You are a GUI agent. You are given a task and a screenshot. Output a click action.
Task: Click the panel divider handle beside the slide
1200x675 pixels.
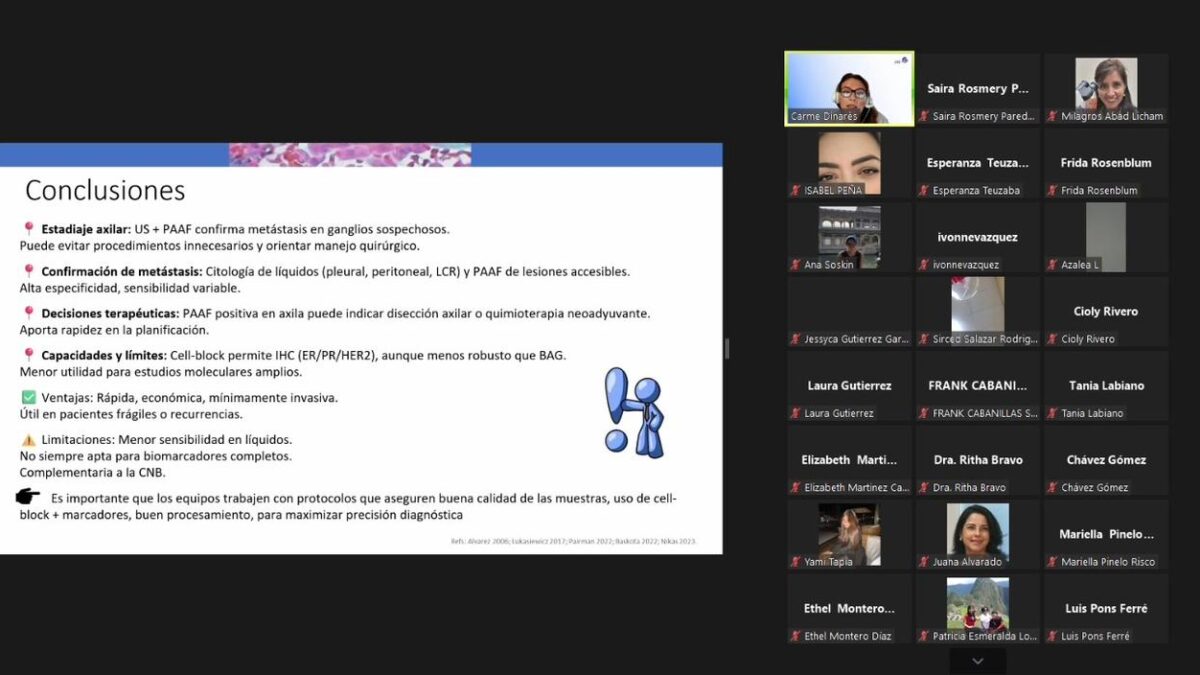click(727, 348)
